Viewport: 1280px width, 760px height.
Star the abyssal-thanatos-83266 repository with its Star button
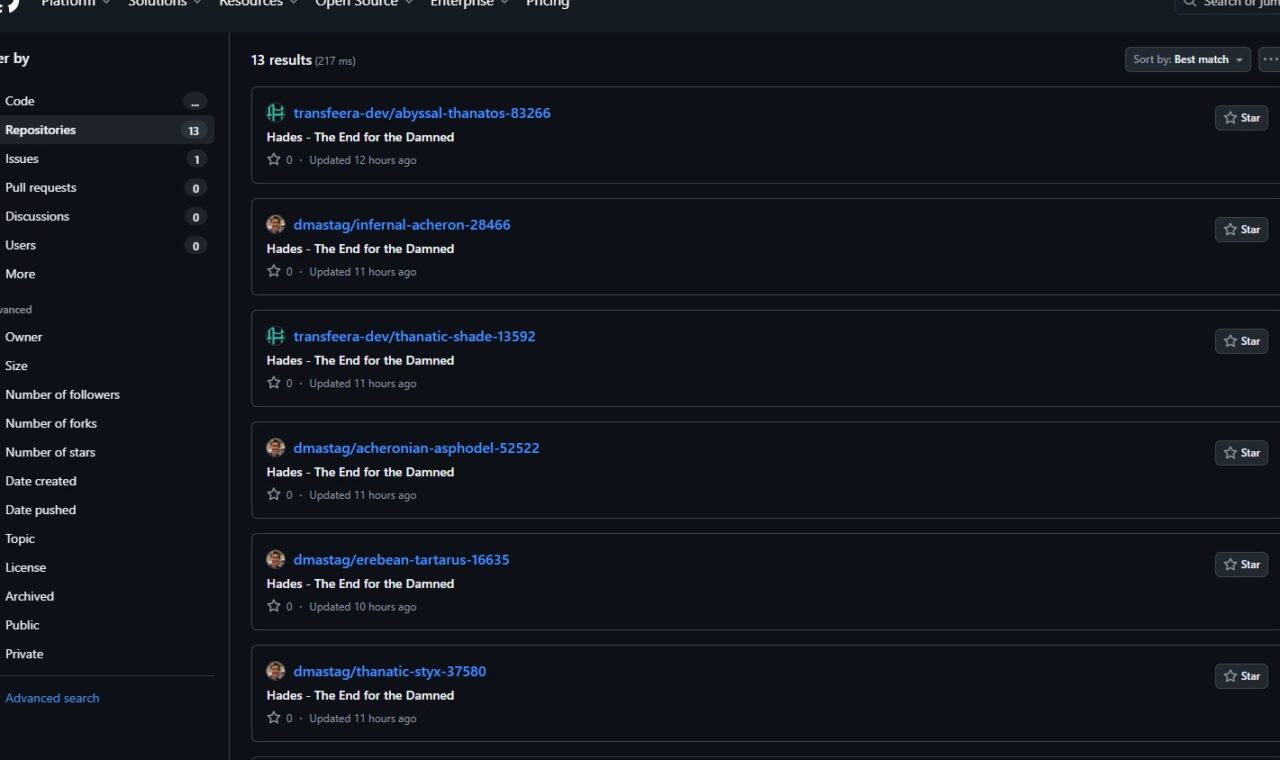(x=1241, y=118)
